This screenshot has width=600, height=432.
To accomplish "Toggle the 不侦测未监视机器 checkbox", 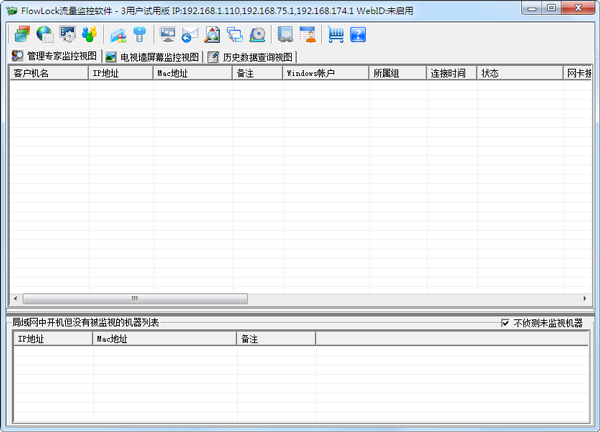I will 506,323.
